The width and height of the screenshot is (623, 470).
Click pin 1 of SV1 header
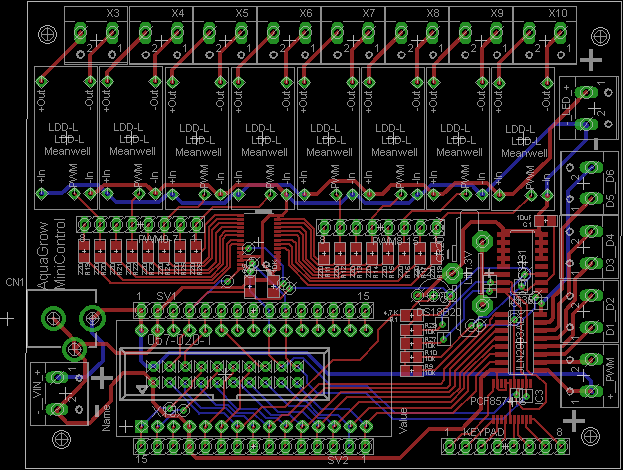pyautogui.click(x=141, y=310)
